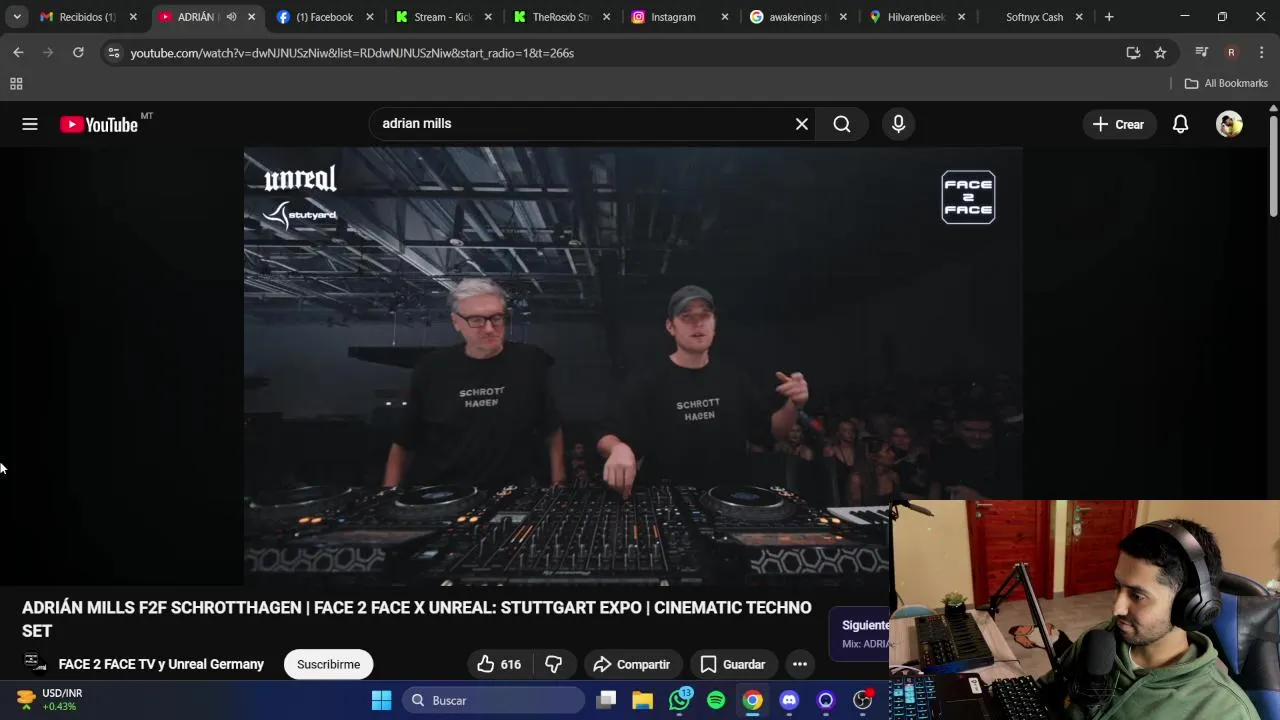Subscribe with the Suscribirme button

[x=328, y=664]
